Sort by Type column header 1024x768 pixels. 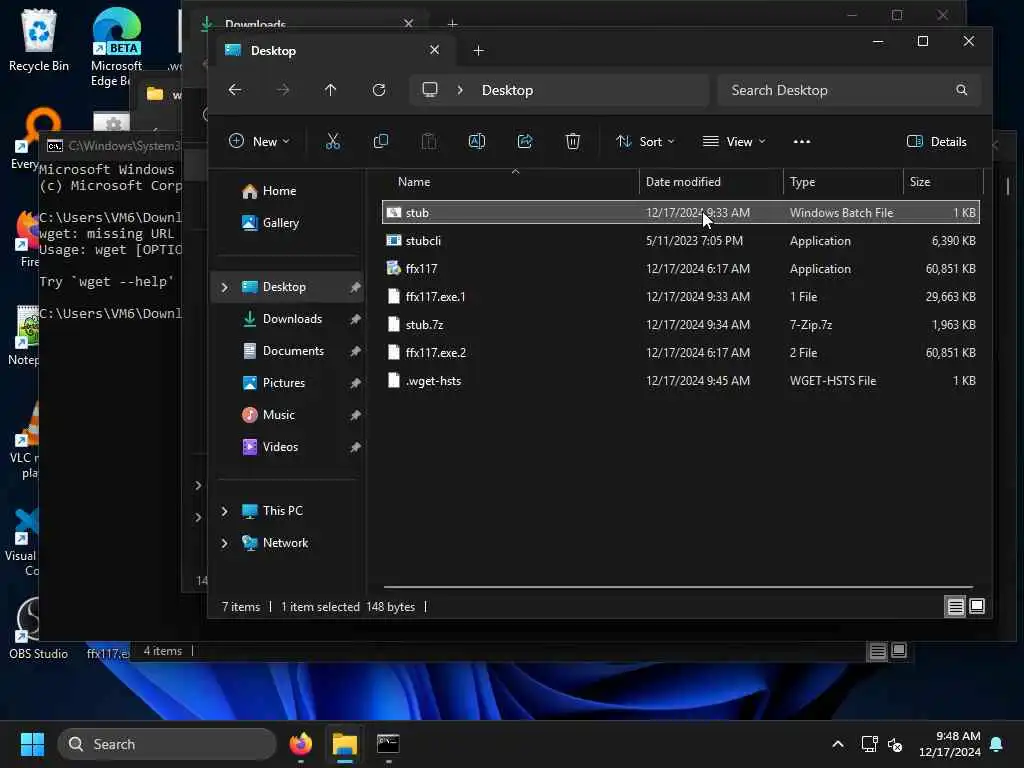tap(842, 182)
